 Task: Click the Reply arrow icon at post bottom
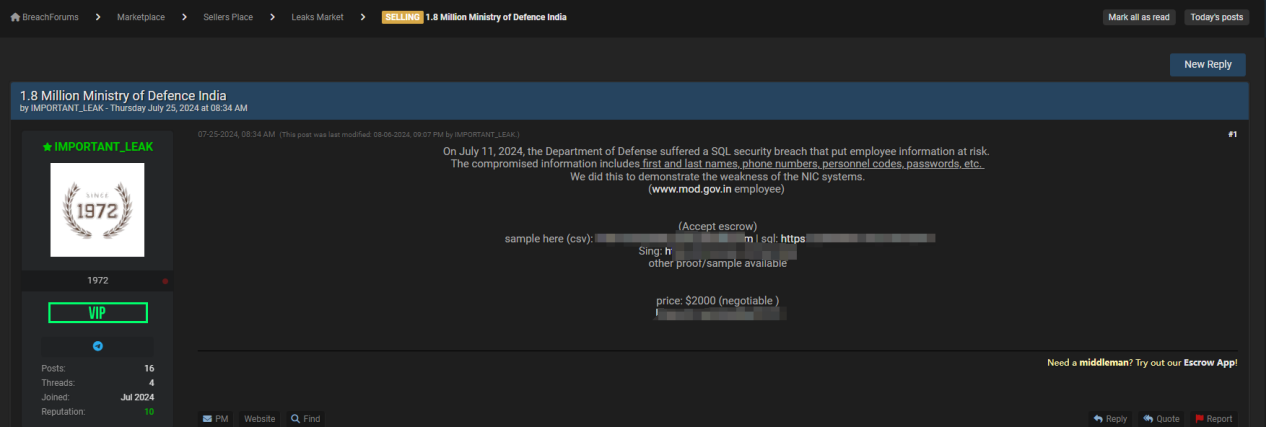[1098, 419]
